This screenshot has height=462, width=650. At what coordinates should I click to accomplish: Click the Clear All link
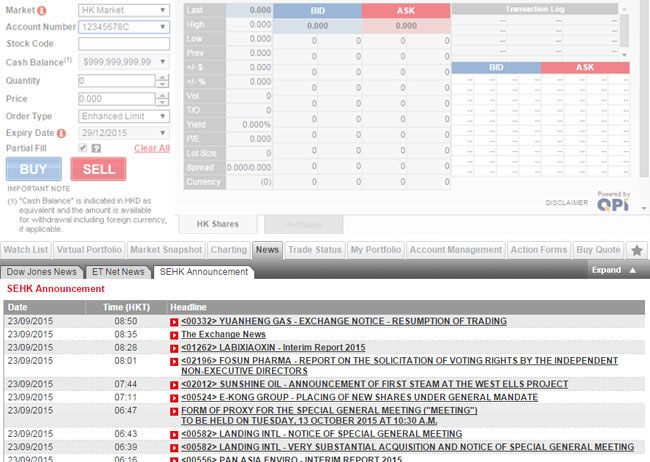[x=152, y=148]
